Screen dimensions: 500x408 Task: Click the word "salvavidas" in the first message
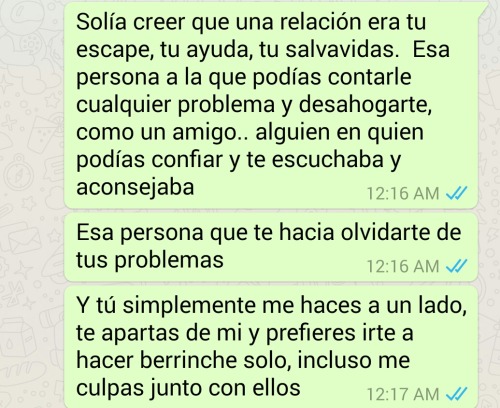[x=342, y=49]
